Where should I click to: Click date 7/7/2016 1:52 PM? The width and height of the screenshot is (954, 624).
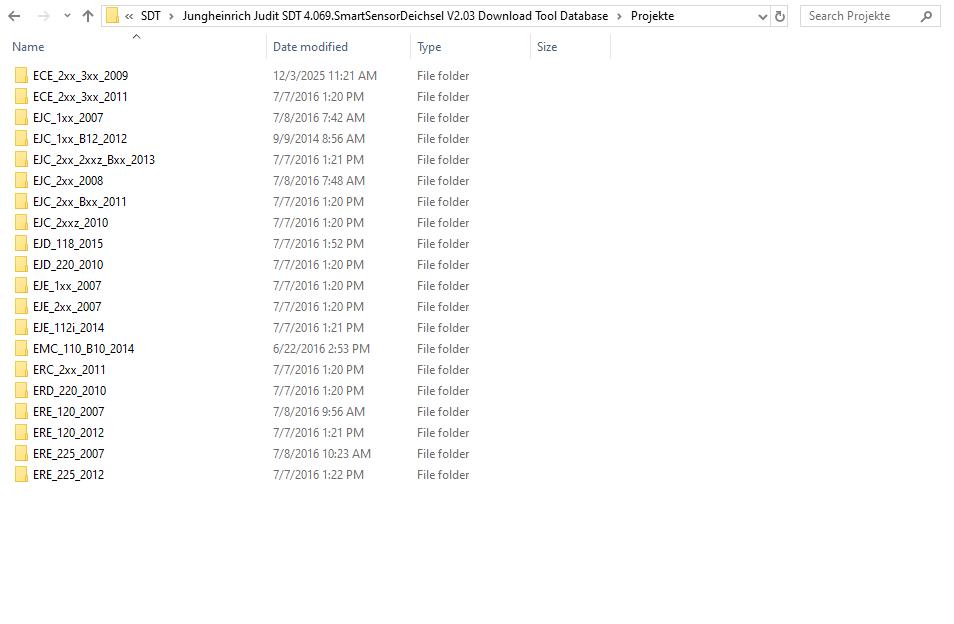[318, 244]
